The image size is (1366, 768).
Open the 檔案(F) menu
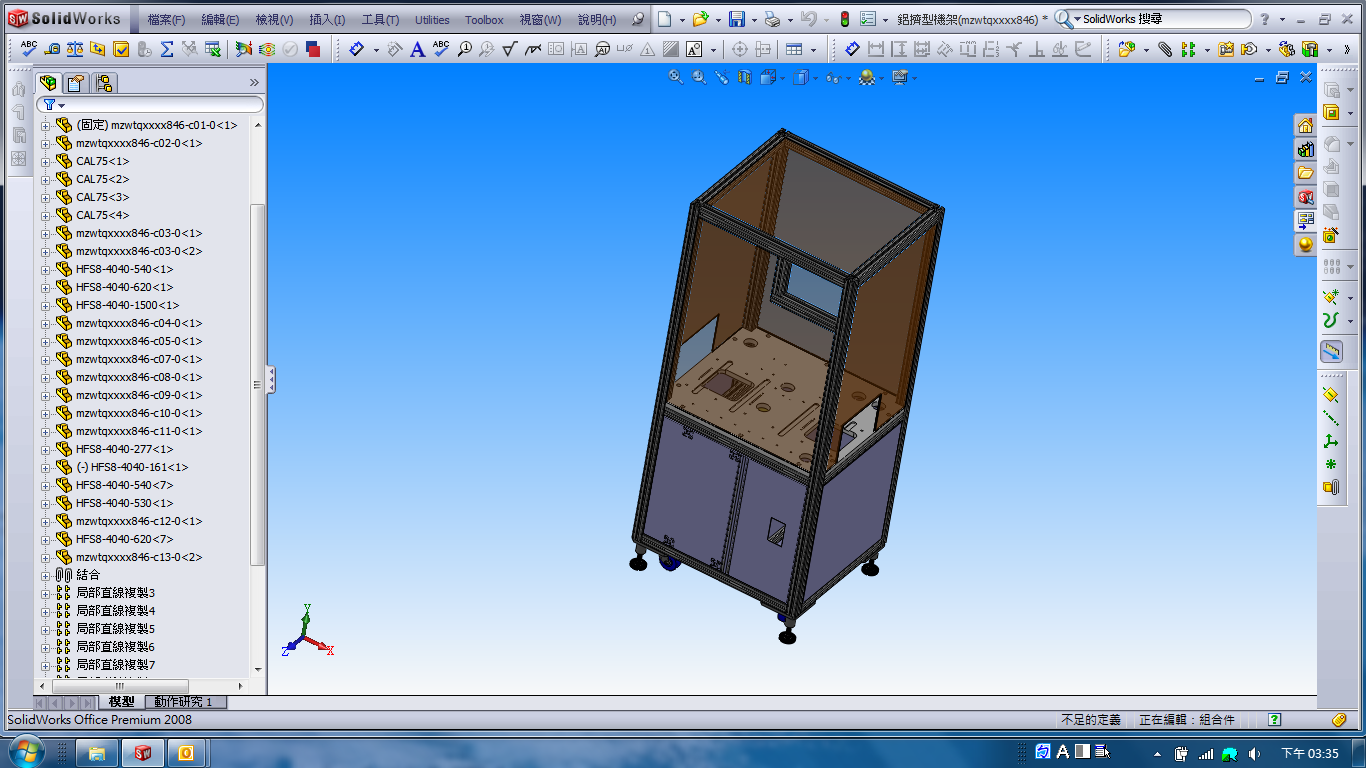(x=166, y=20)
